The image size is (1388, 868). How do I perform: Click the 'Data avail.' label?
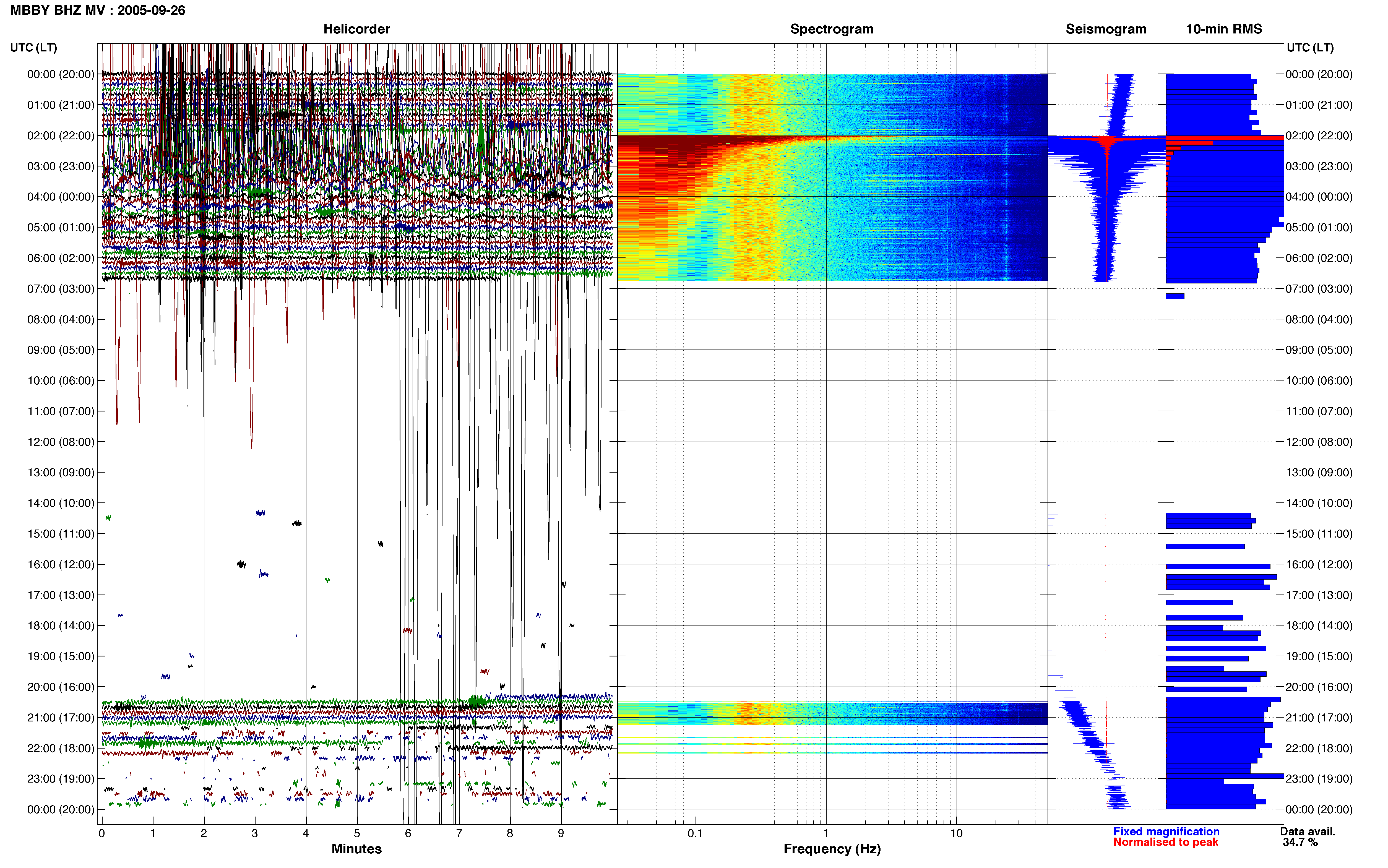coord(1308,832)
